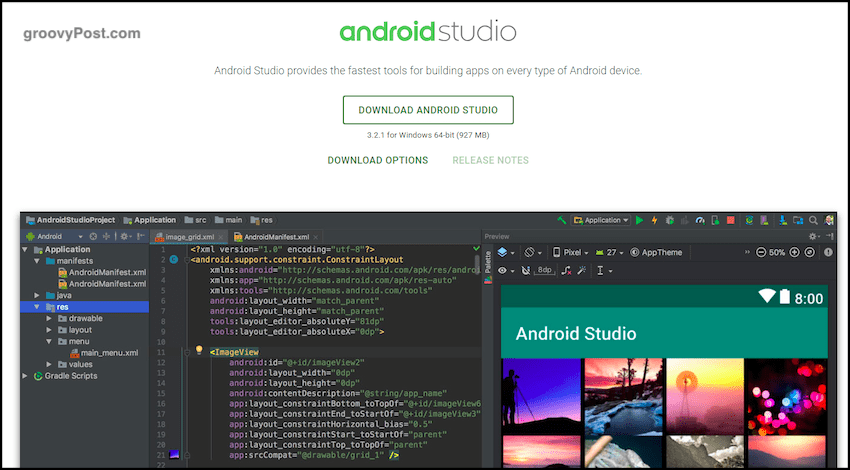Zoom out the layout preview
This screenshot has height=470, width=850.
(761, 253)
